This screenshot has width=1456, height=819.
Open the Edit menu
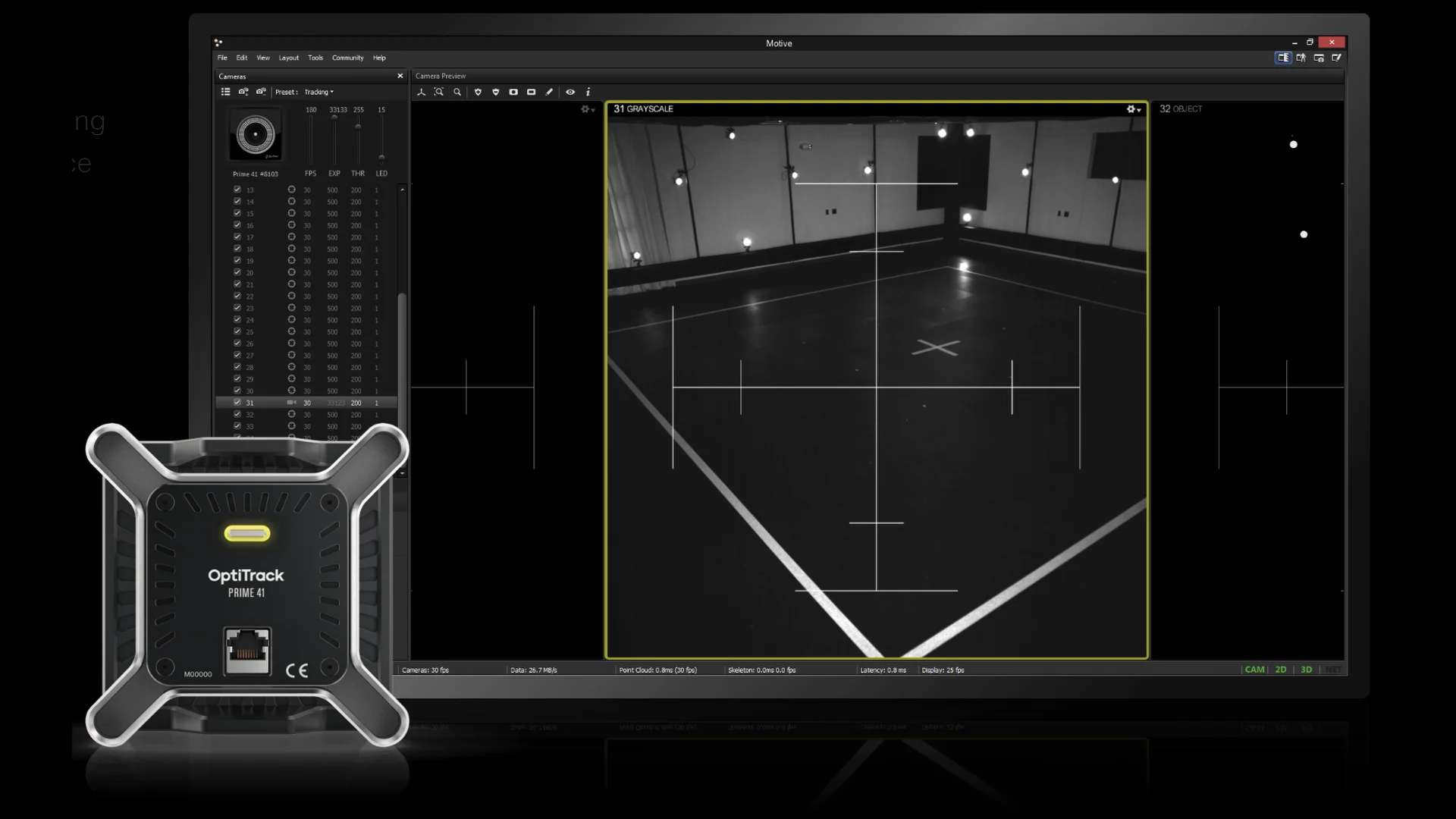[x=241, y=58]
